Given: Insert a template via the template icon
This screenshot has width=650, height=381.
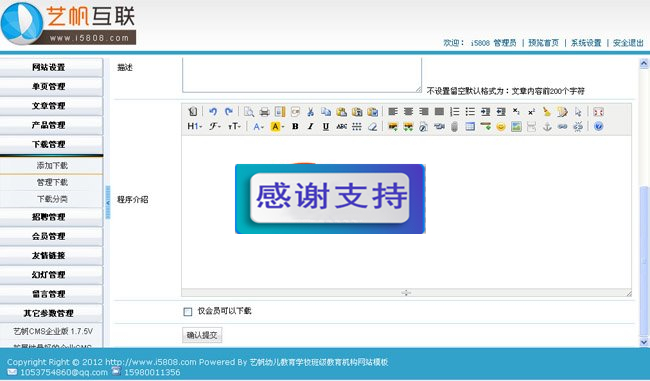Looking at the screenshot, I should pos(280,112).
